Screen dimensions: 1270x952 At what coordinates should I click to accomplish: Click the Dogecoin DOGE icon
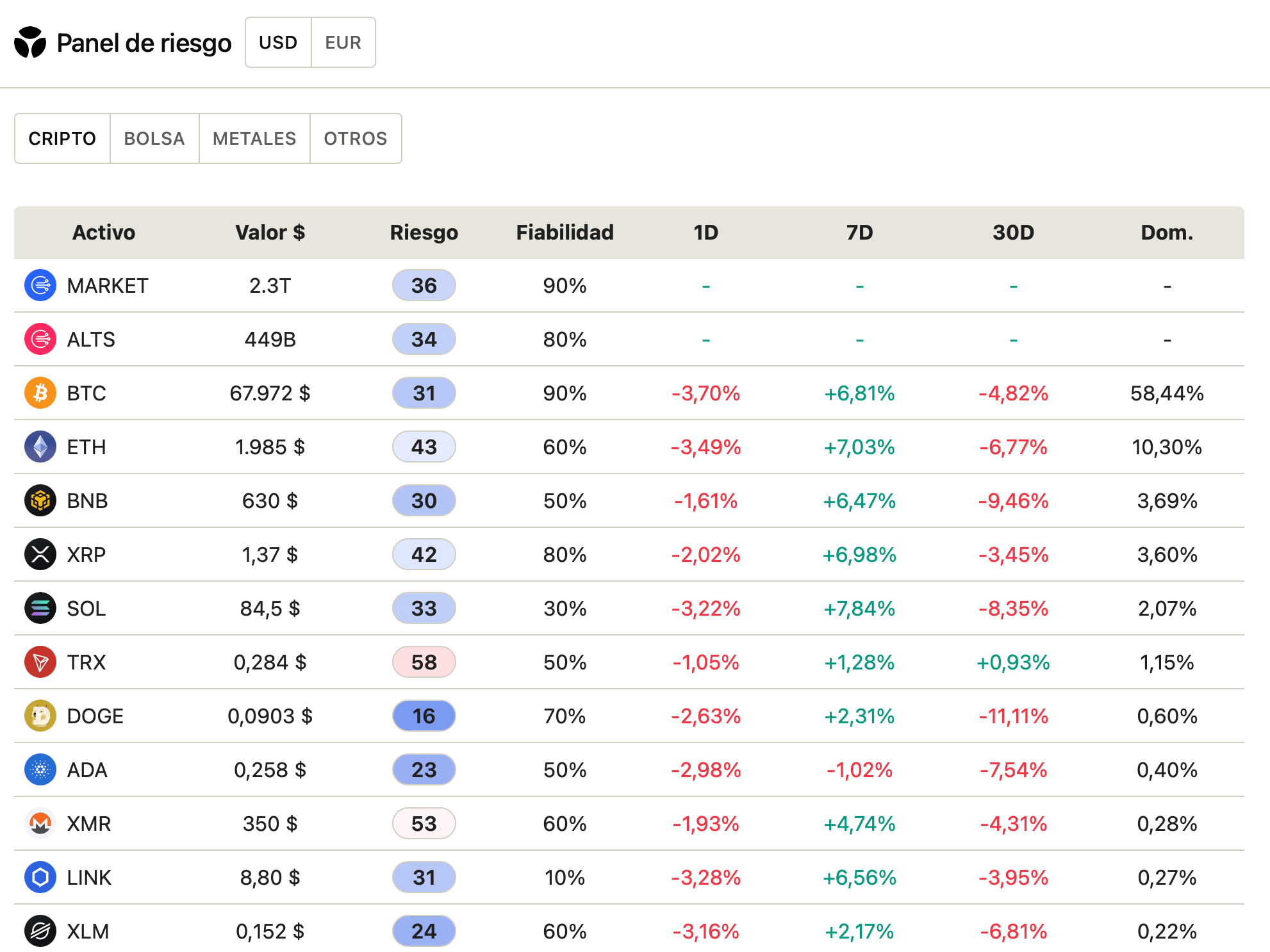(40, 716)
